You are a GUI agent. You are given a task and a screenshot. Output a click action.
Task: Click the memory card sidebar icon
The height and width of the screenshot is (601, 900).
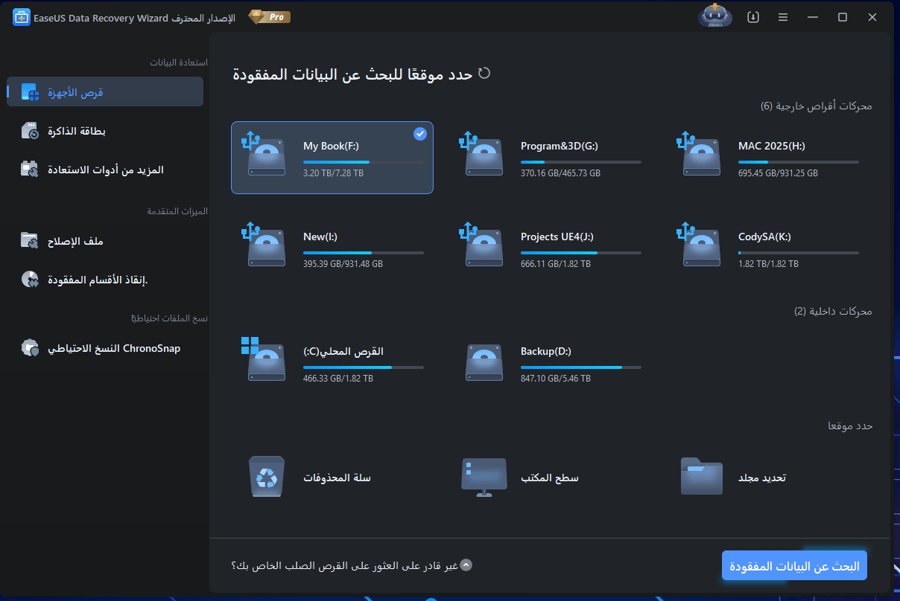coord(30,131)
